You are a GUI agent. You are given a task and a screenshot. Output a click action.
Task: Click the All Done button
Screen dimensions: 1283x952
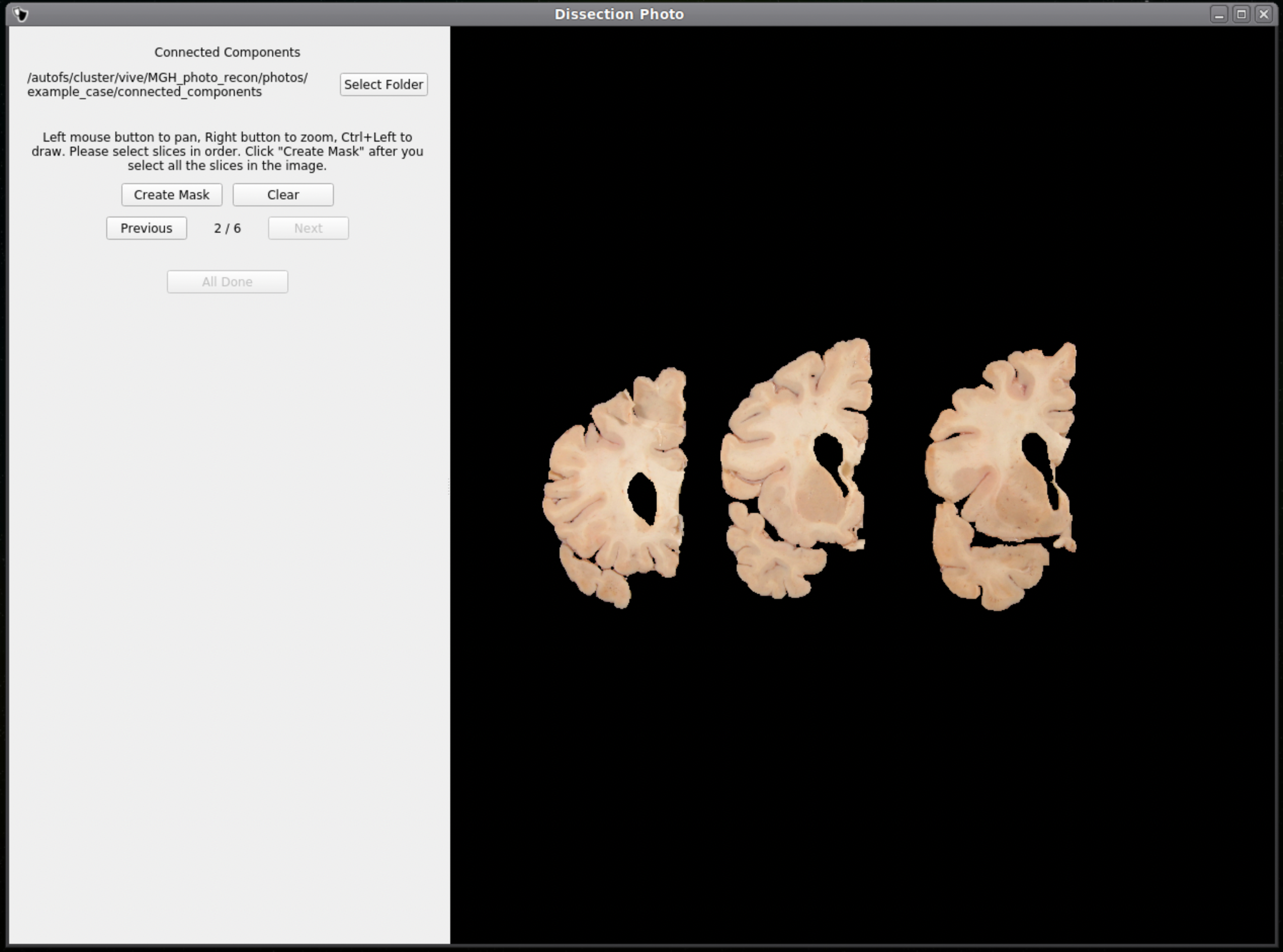pos(227,281)
